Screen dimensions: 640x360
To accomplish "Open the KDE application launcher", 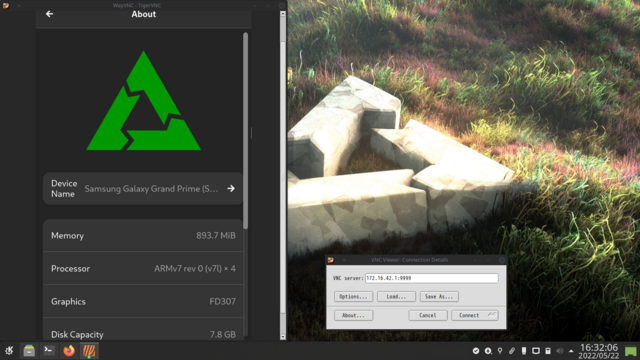I will click(9, 351).
